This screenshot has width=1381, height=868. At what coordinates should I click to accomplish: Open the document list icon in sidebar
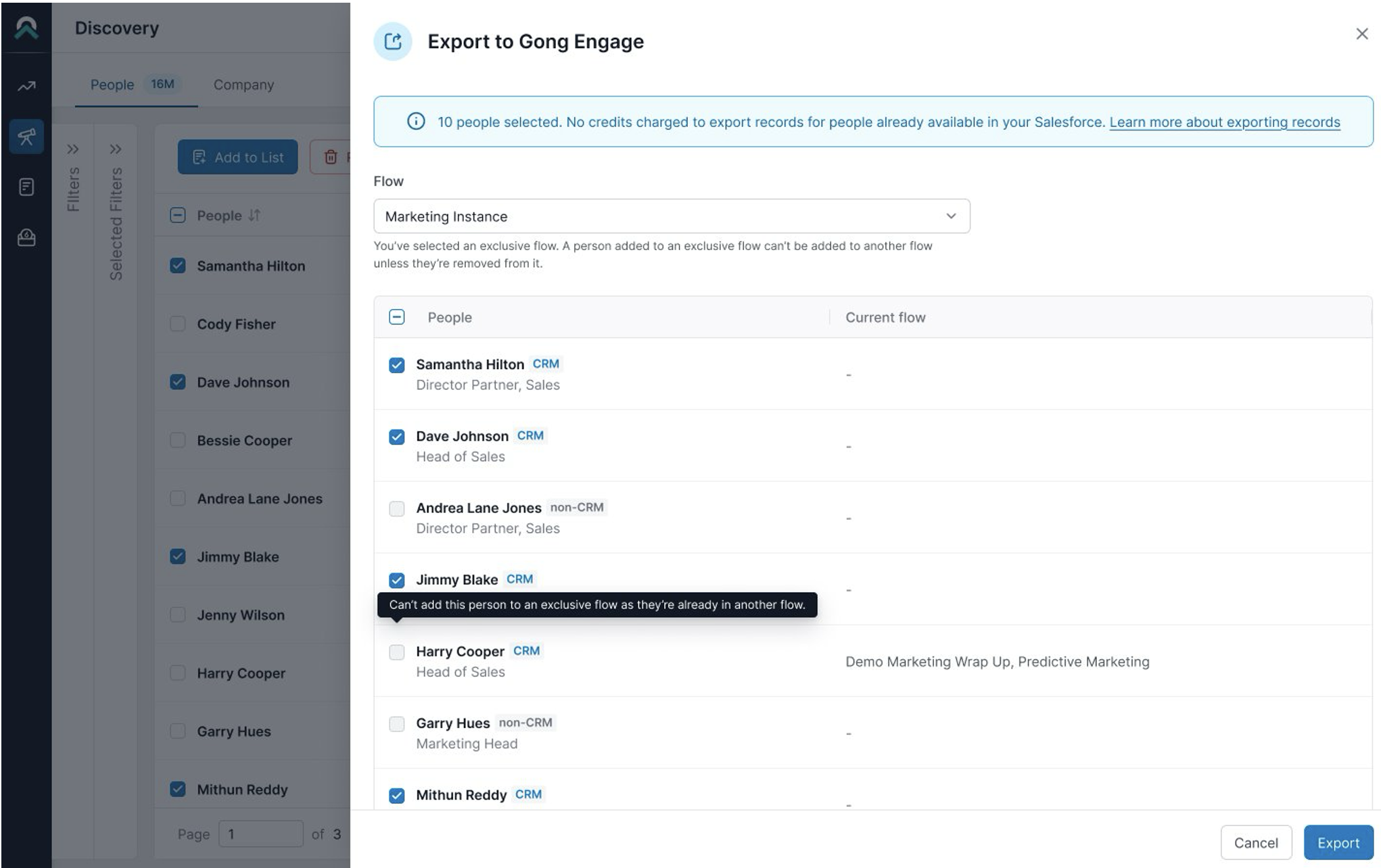point(26,187)
